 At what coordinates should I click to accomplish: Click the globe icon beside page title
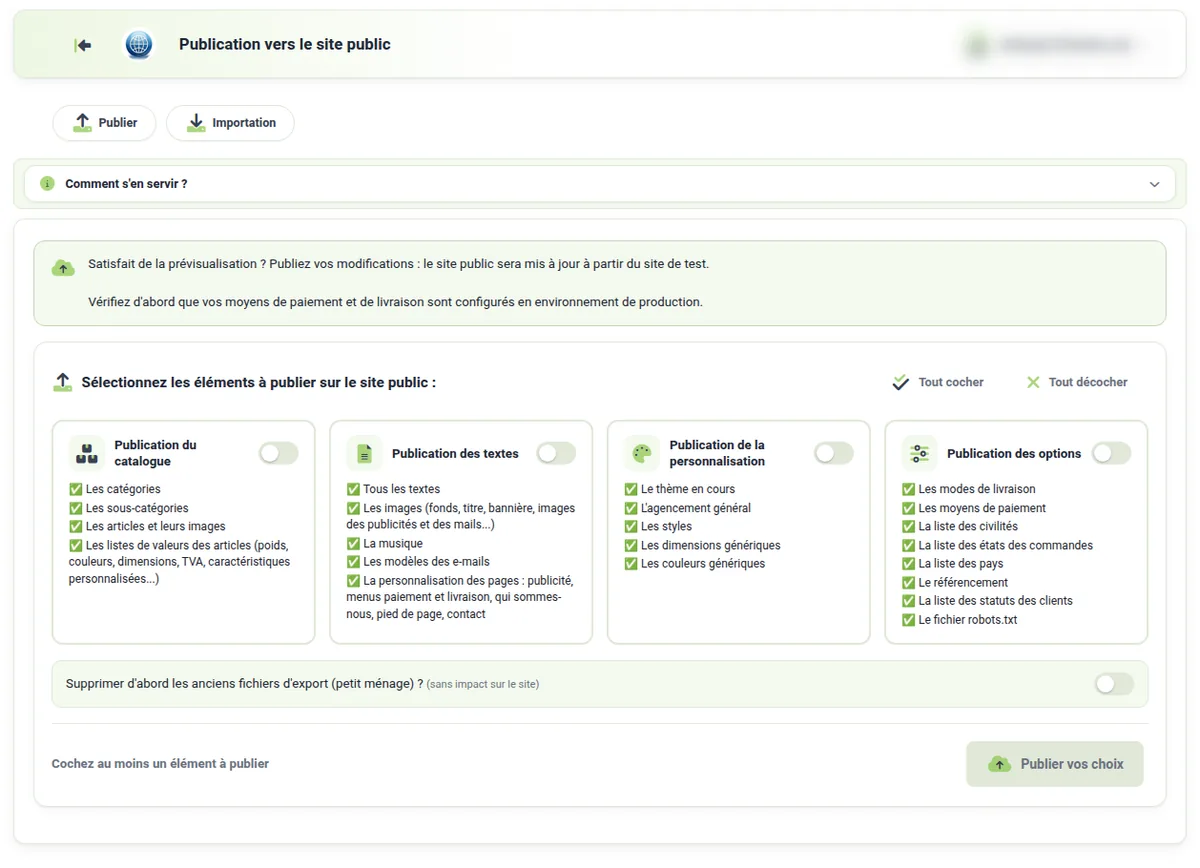point(139,45)
